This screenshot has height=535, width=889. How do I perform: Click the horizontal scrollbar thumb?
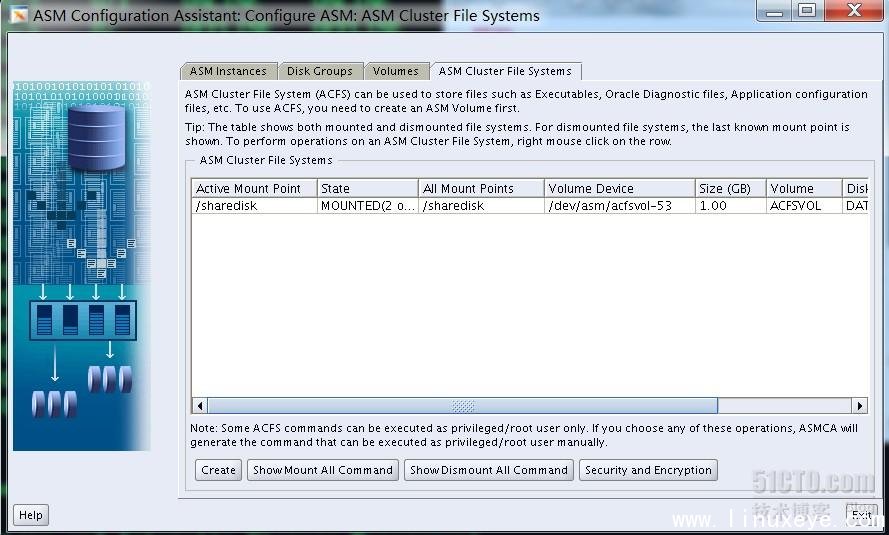[x=463, y=406]
